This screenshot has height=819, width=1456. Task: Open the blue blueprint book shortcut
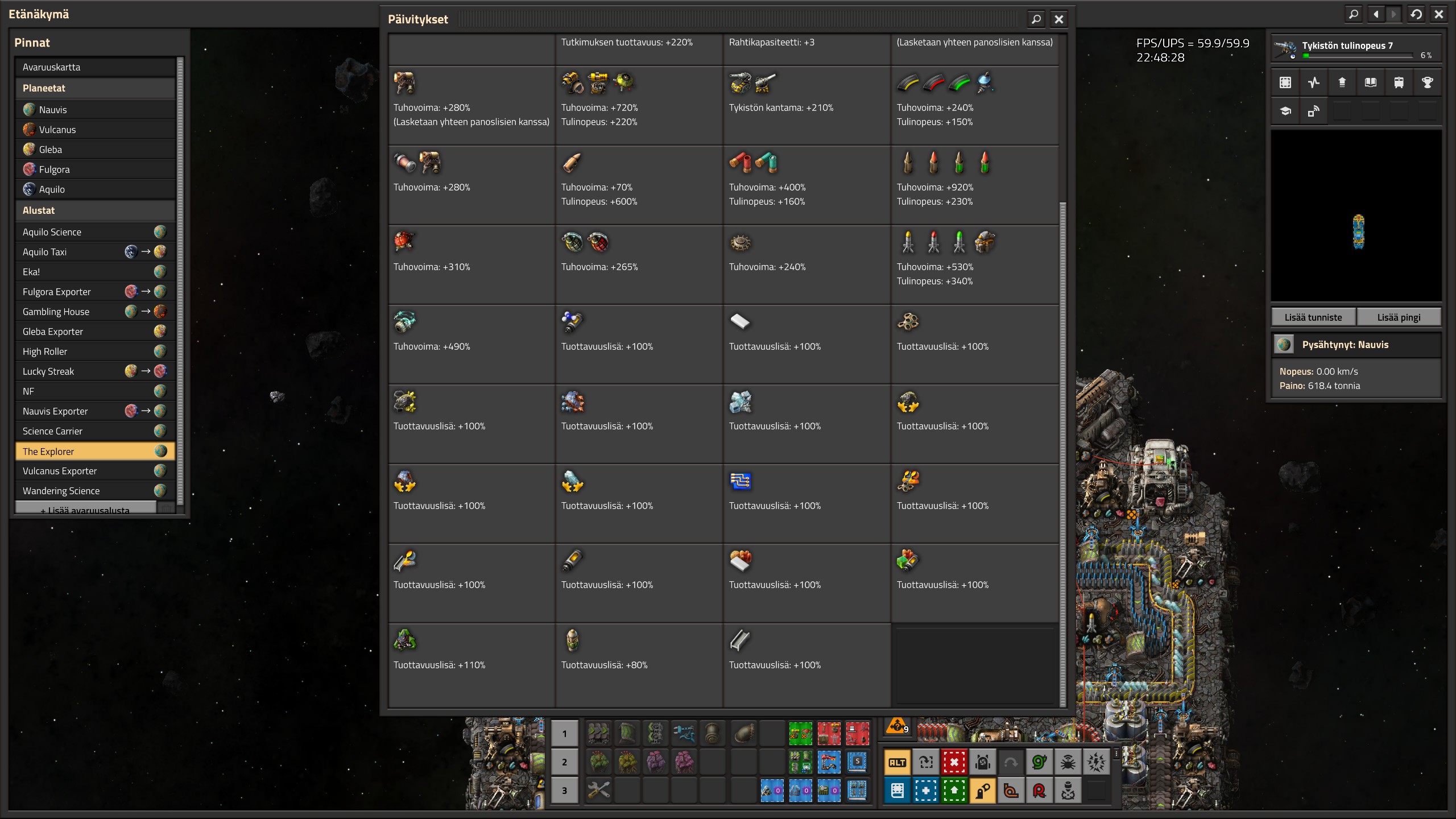(x=897, y=791)
